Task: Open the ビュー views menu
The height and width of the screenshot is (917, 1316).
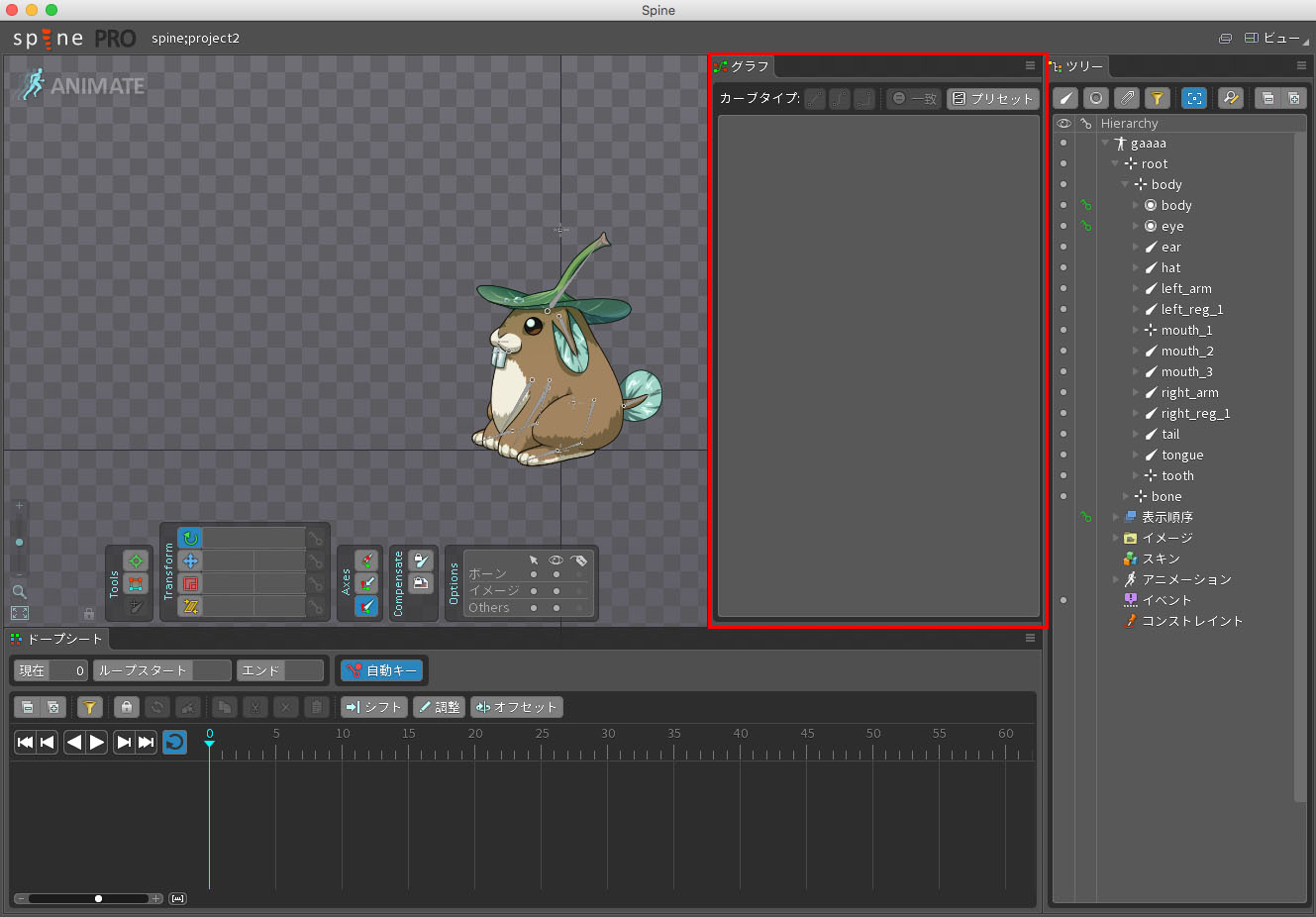Action: point(1276,38)
